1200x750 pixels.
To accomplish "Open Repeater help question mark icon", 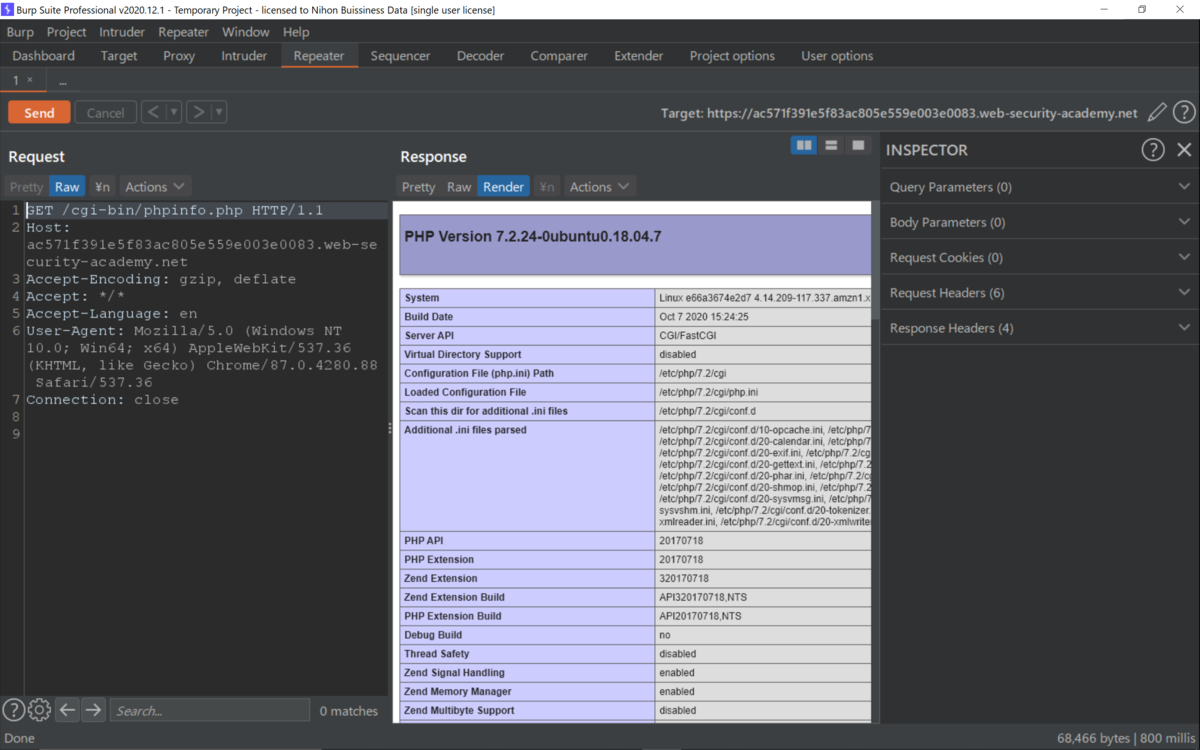I will [1184, 113].
